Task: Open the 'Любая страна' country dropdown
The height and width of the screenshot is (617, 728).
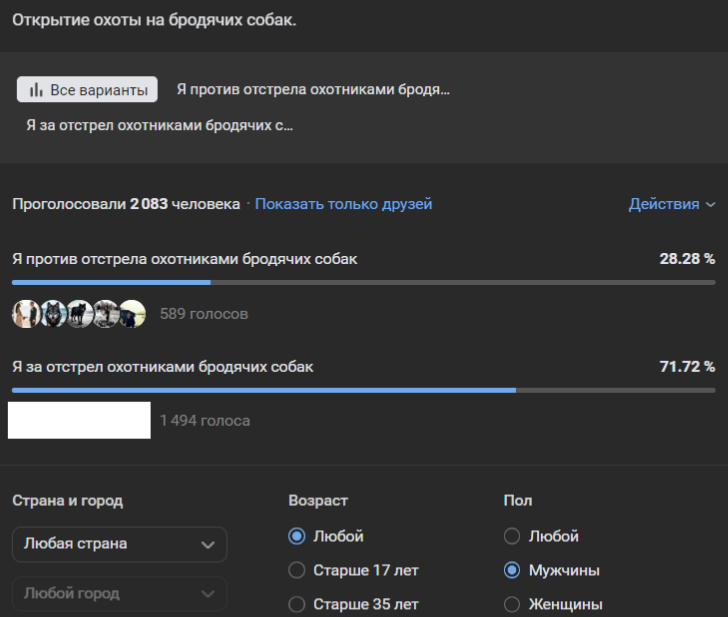Action: click(119, 544)
